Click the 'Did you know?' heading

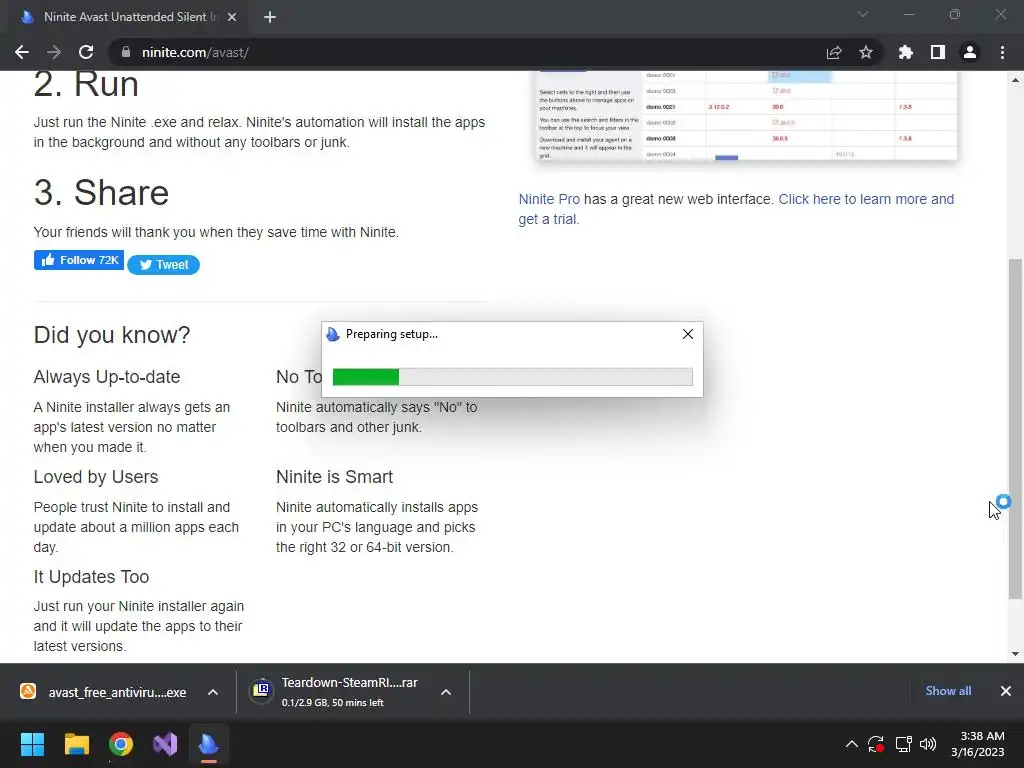(112, 335)
